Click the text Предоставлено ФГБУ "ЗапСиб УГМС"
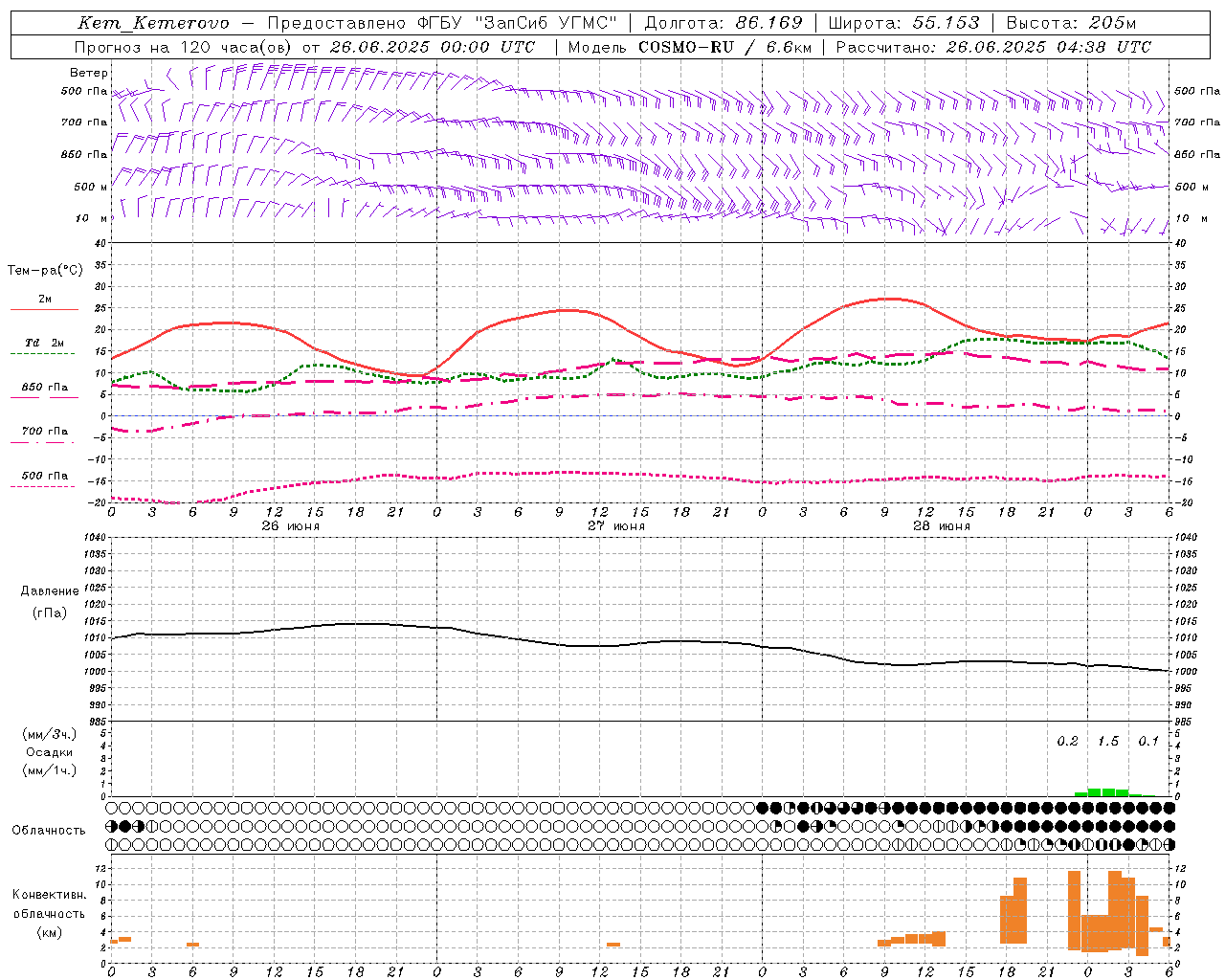Image resolution: width=1225 pixels, height=980 pixels. click(442, 23)
